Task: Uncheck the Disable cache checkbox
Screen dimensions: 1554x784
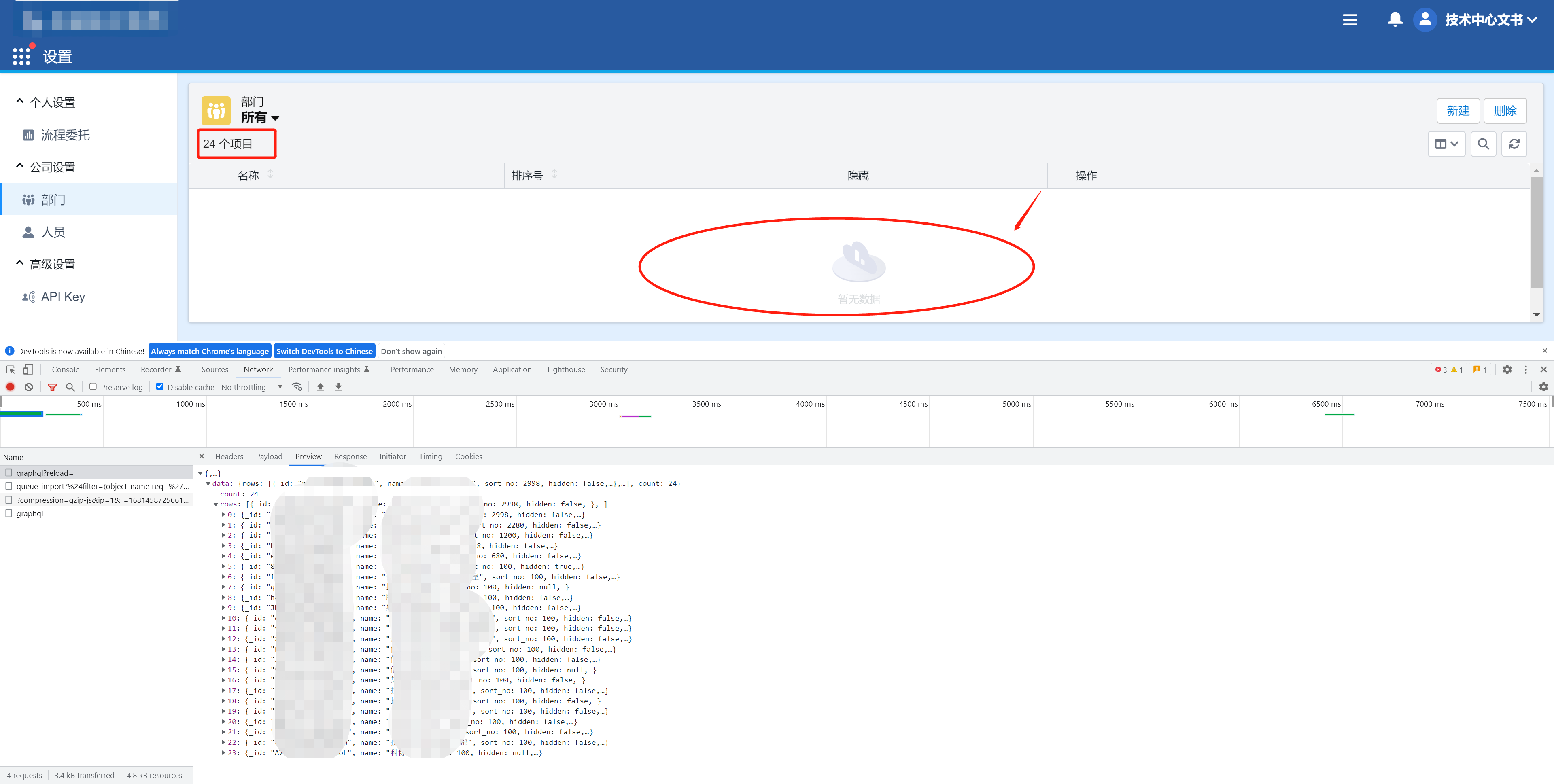Action: coord(159,387)
